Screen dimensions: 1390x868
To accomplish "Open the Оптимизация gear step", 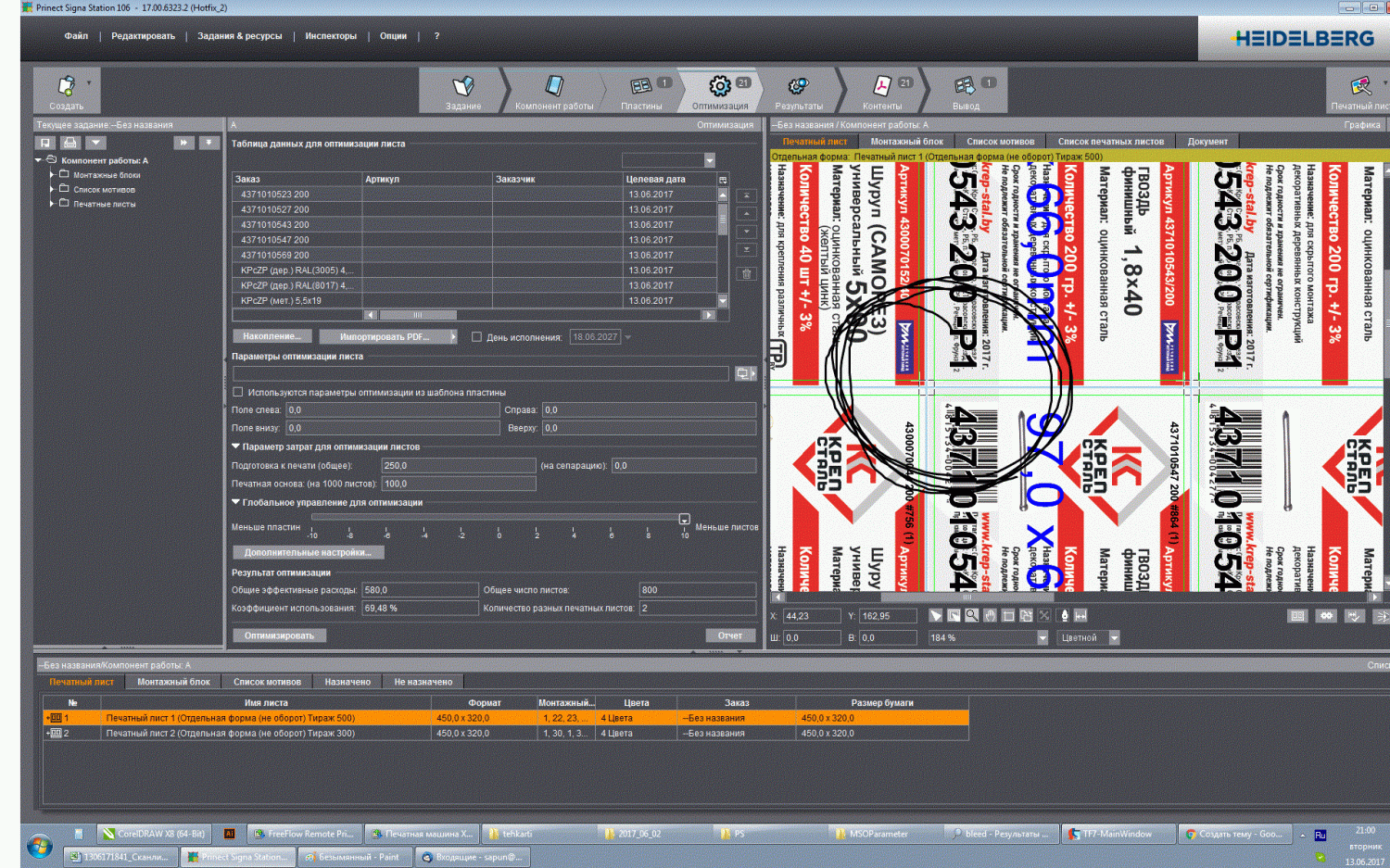I will tap(721, 91).
